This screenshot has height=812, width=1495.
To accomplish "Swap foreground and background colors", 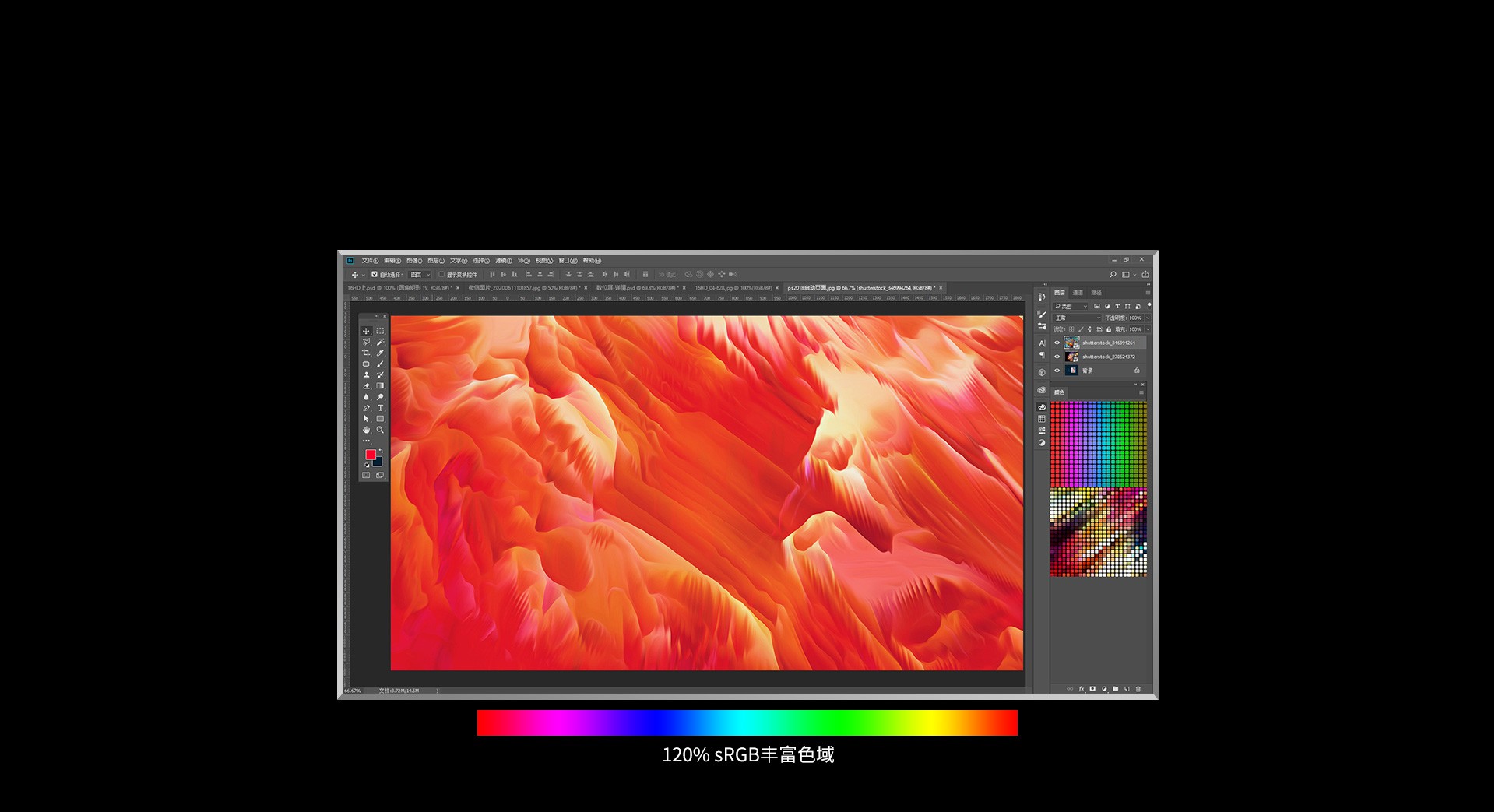I will [381, 451].
